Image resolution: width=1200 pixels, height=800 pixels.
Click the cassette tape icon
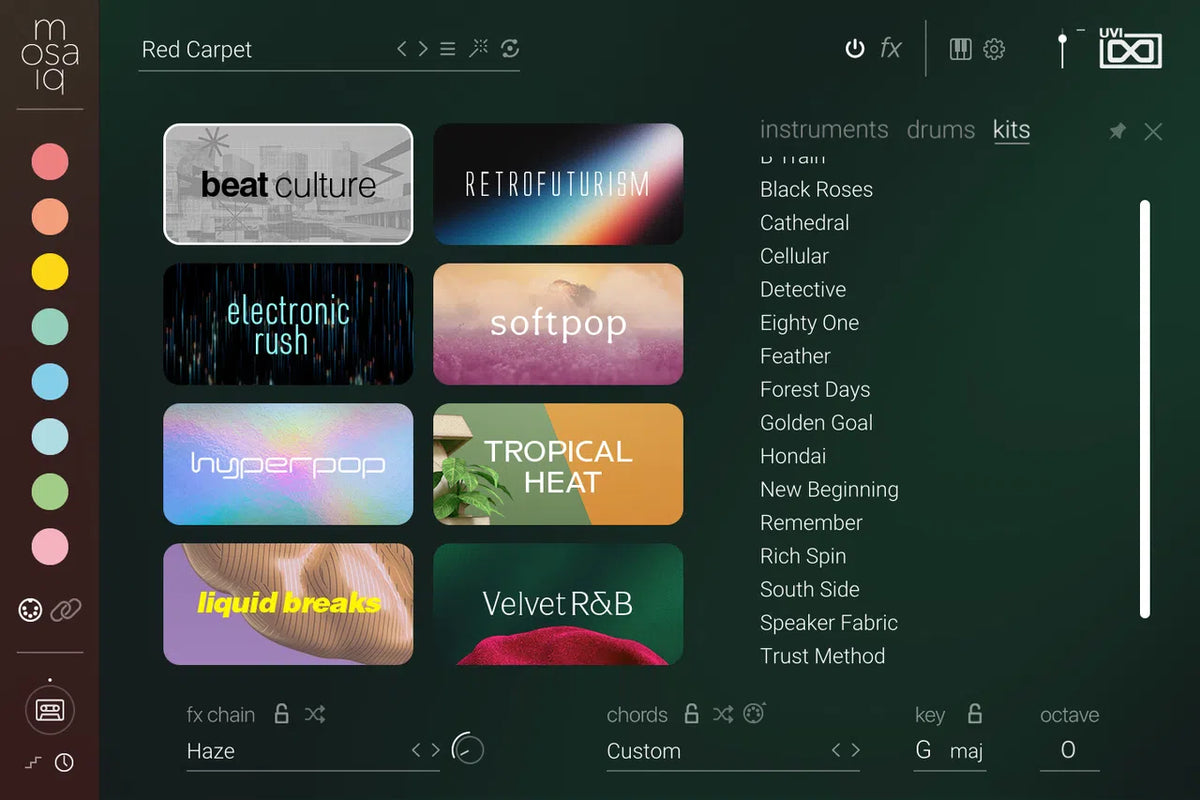click(x=49, y=710)
